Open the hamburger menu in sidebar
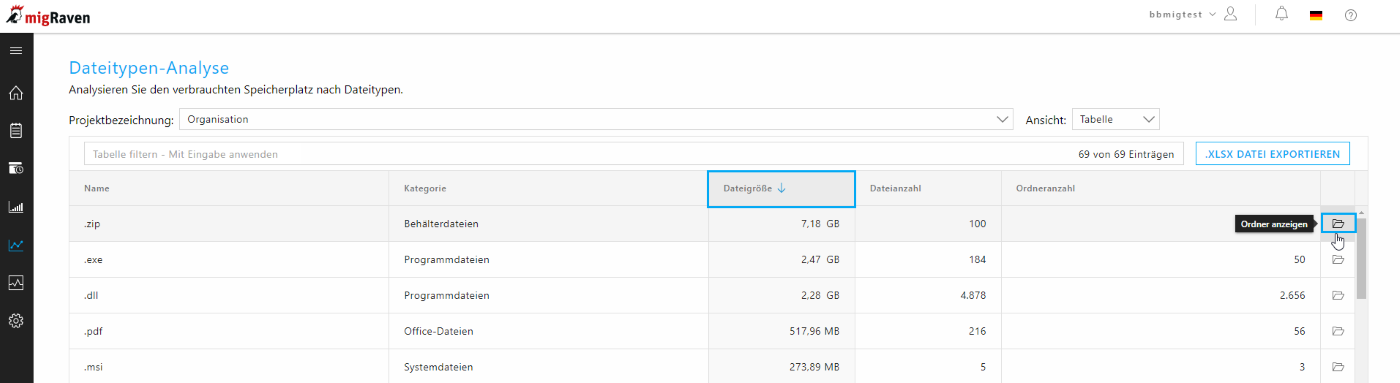The width and height of the screenshot is (1400, 383). pyautogui.click(x=16, y=50)
